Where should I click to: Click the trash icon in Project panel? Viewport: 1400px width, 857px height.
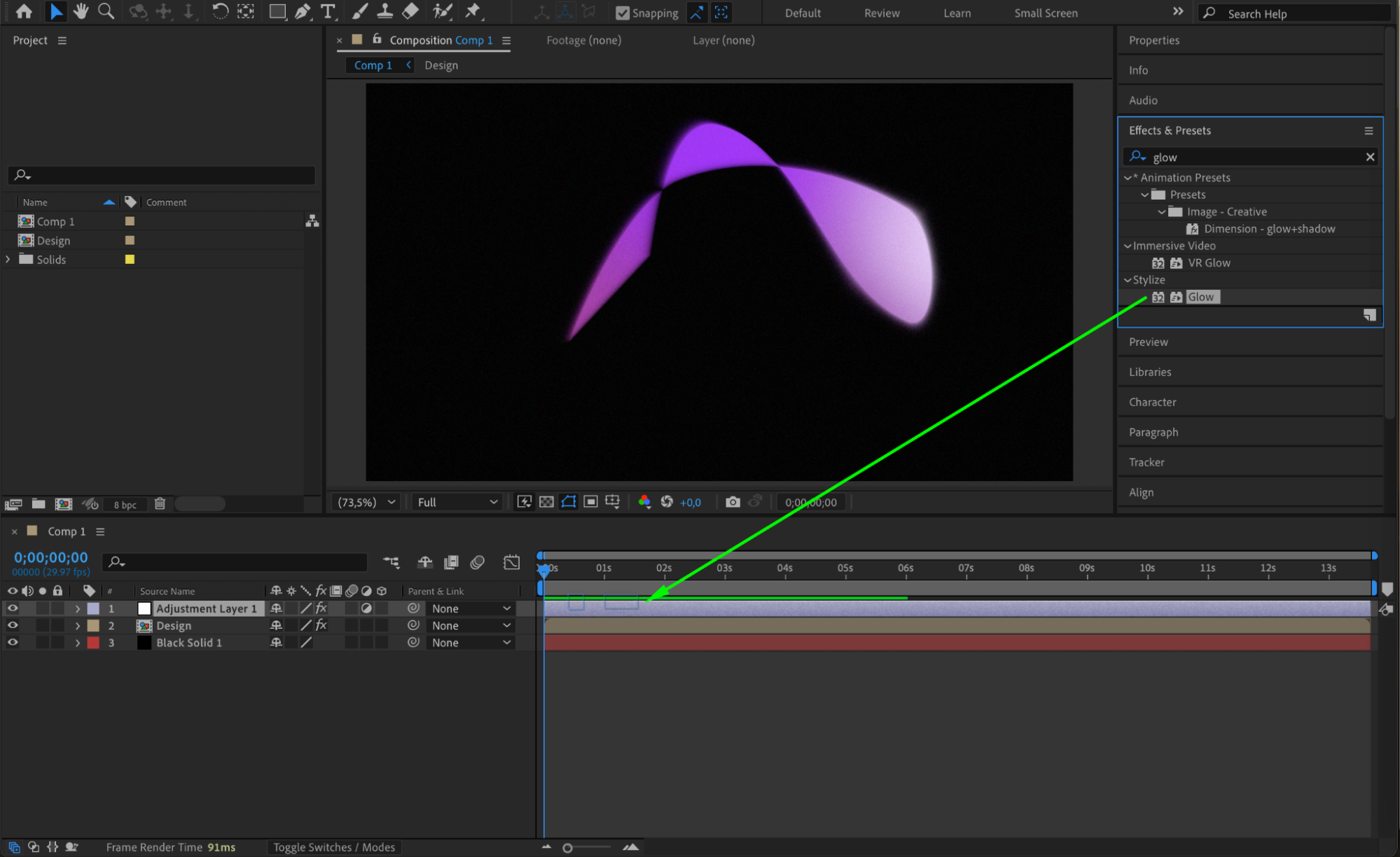[x=160, y=503]
